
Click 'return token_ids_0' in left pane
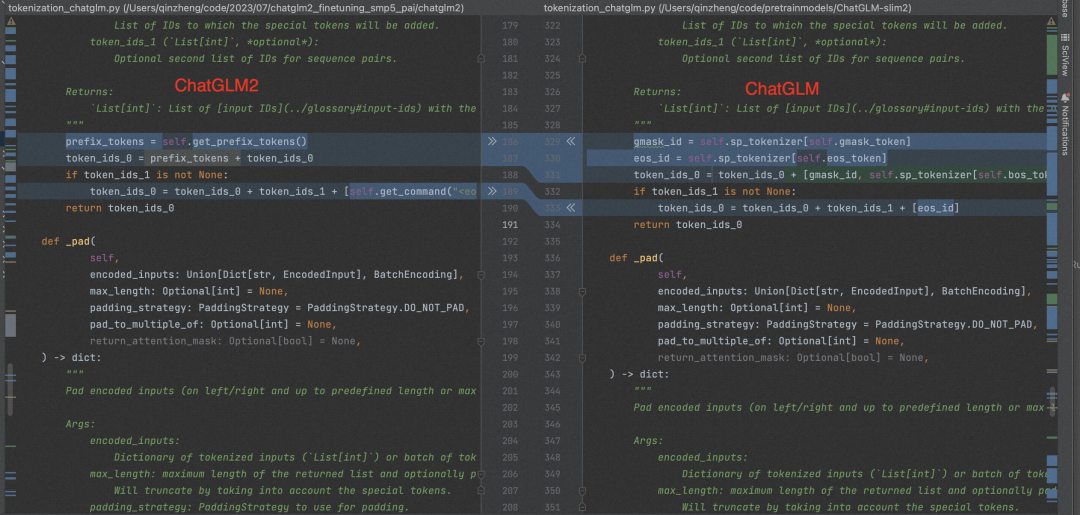pyautogui.click(x=120, y=208)
